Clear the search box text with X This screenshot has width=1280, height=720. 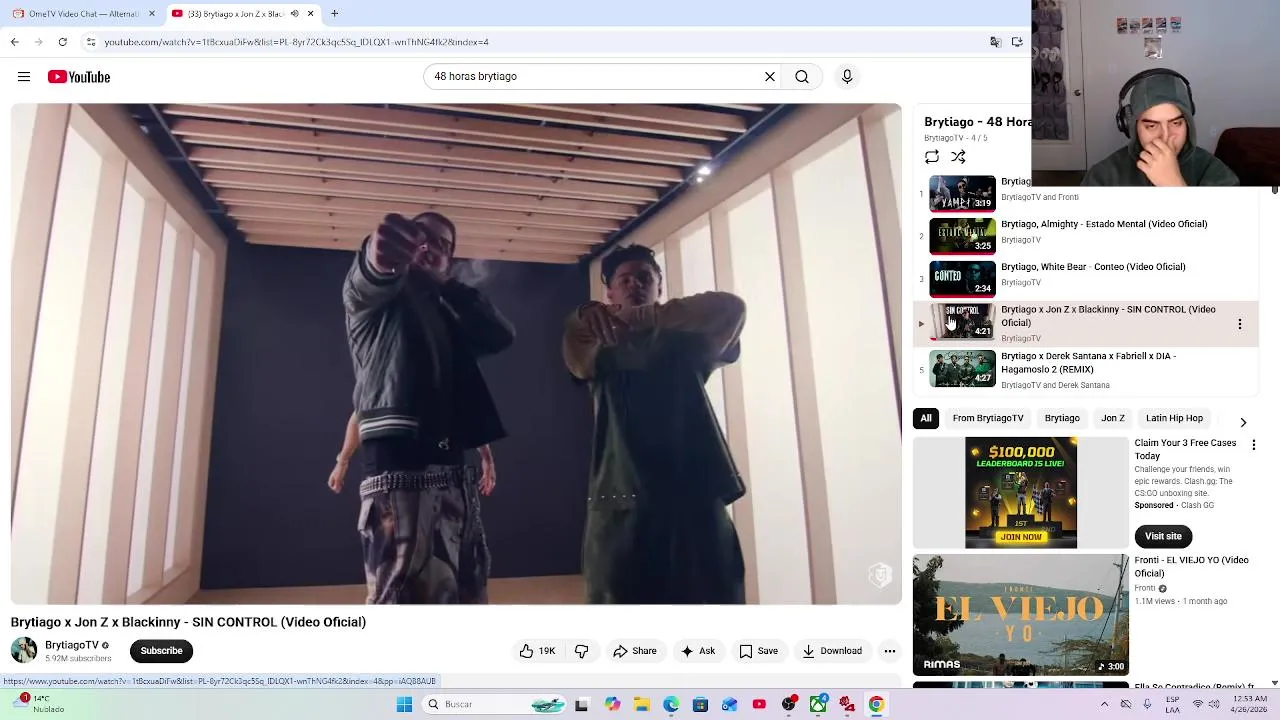pos(770,77)
